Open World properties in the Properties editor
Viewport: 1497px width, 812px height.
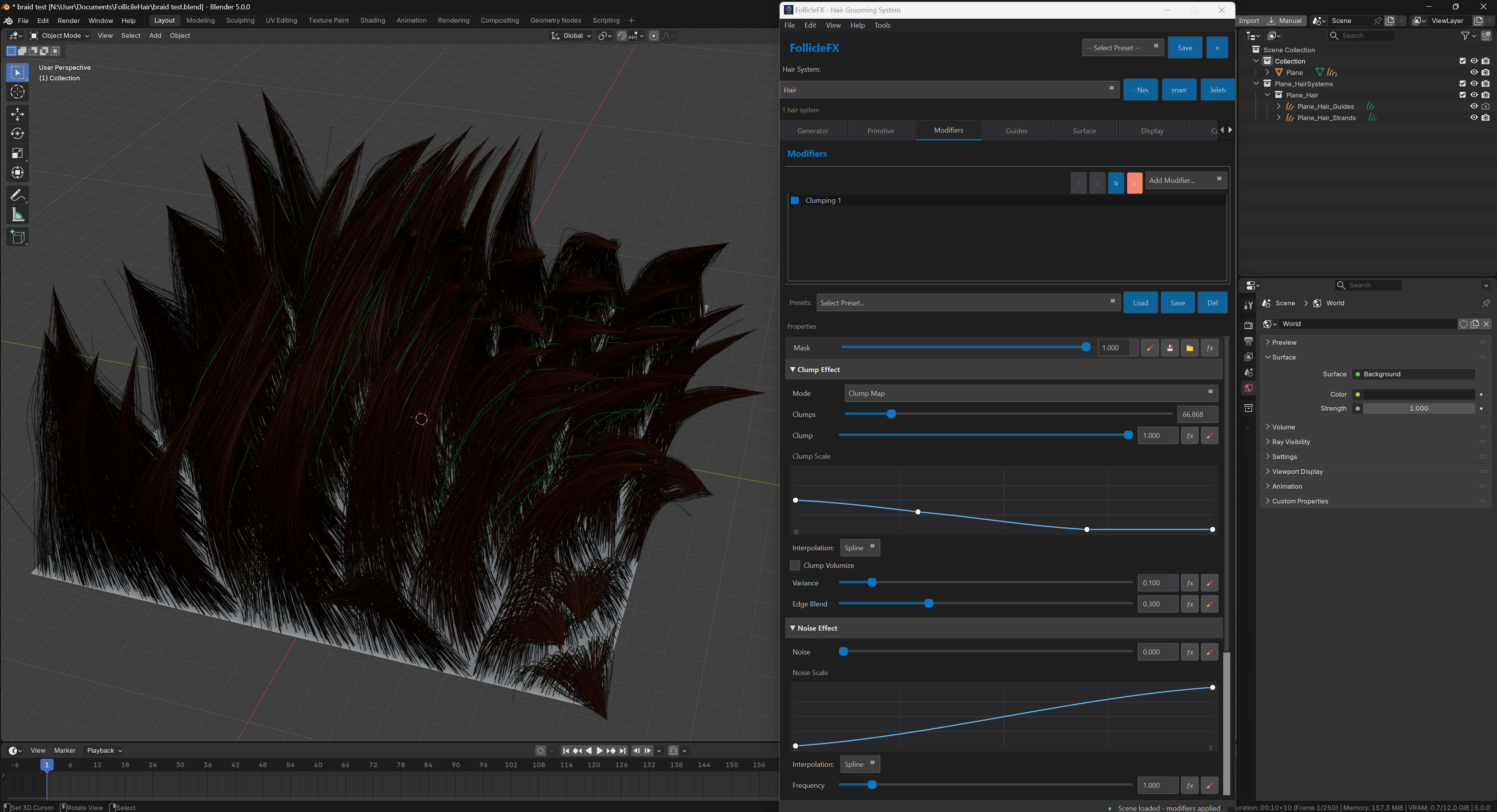[1248, 388]
